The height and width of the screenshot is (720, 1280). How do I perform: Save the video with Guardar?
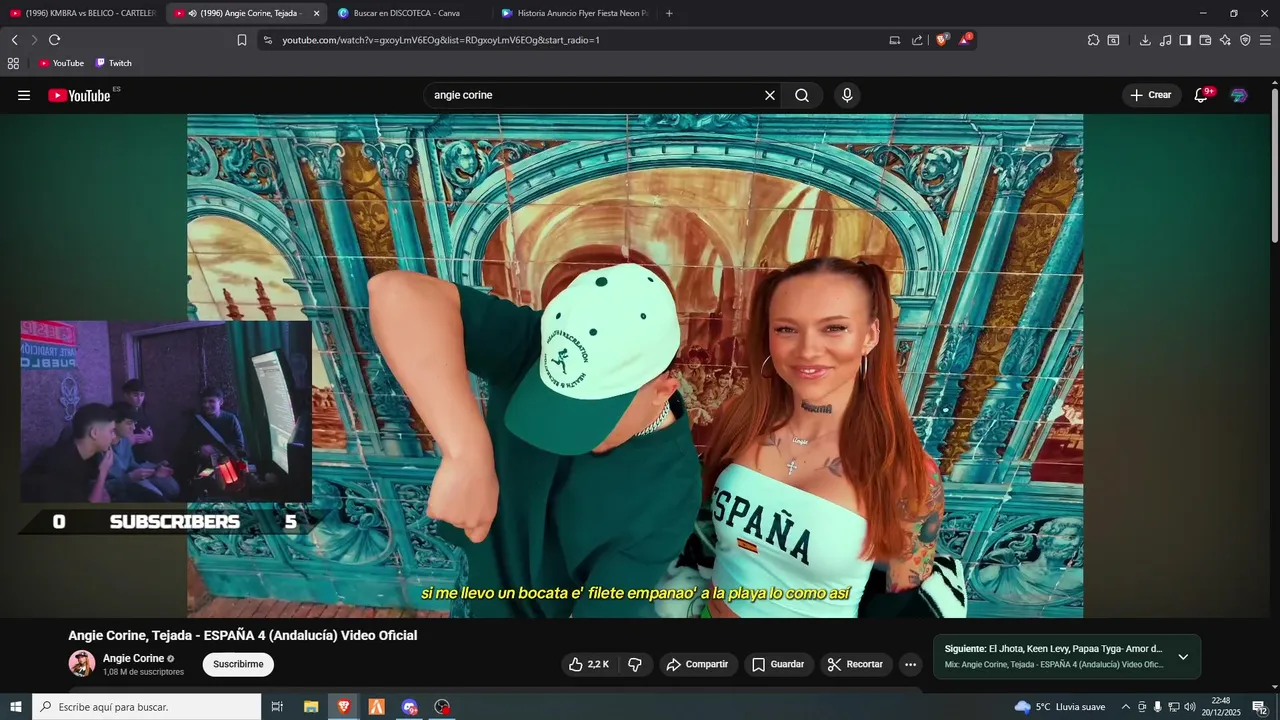pos(778,664)
